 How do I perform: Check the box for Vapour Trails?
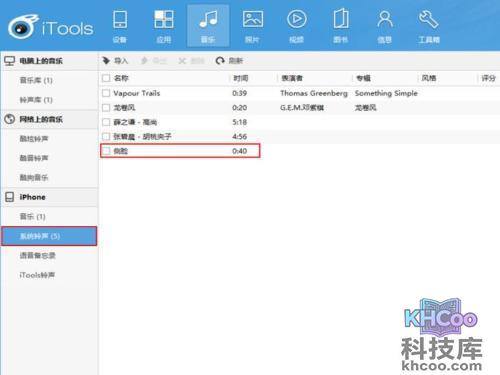pyautogui.click(x=106, y=93)
